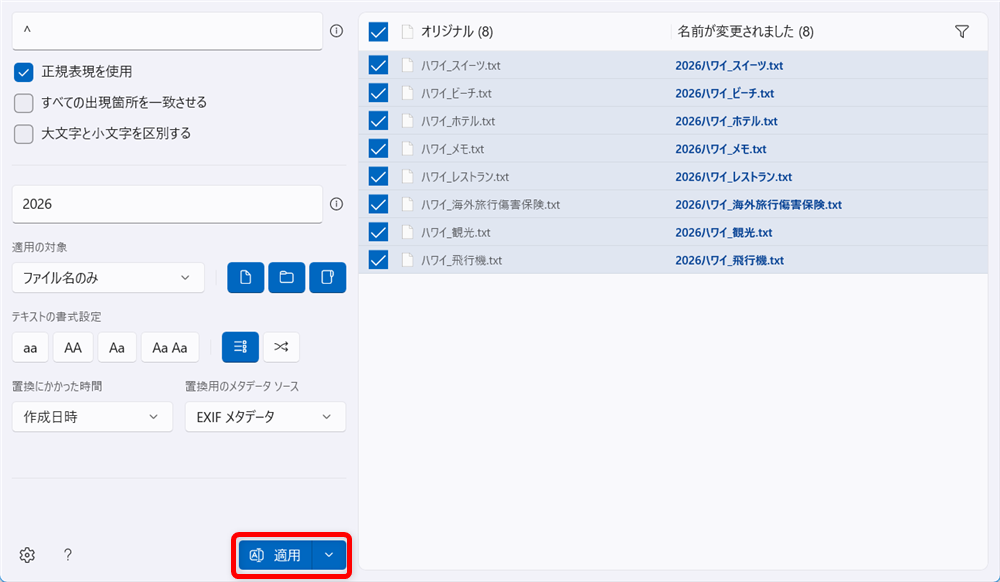Screen dimensions: 1000x582
Task: Open the ファイル名のみ dropdown
Action: click(x=107, y=277)
